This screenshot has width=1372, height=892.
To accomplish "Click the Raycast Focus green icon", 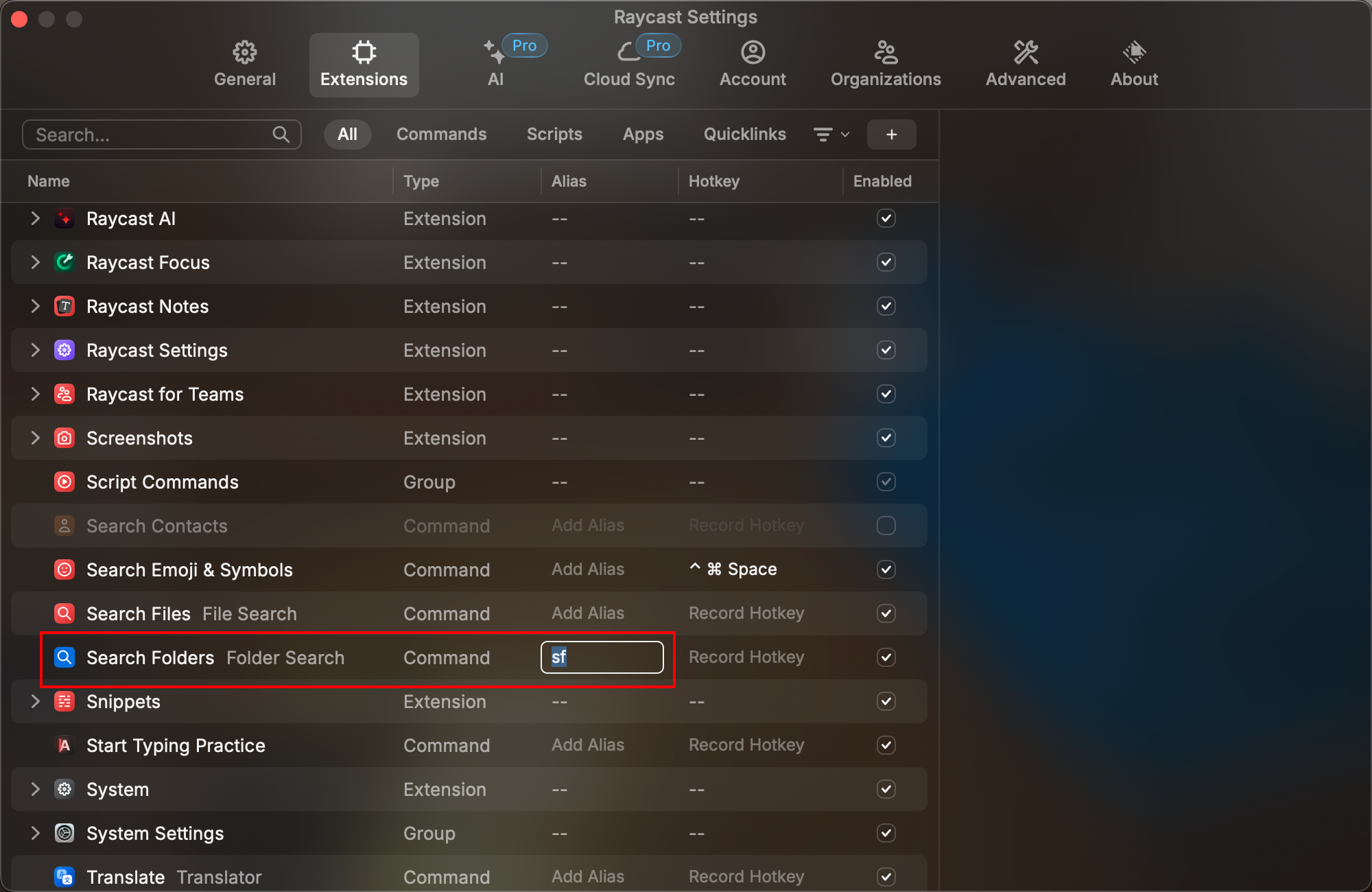I will coord(64,263).
